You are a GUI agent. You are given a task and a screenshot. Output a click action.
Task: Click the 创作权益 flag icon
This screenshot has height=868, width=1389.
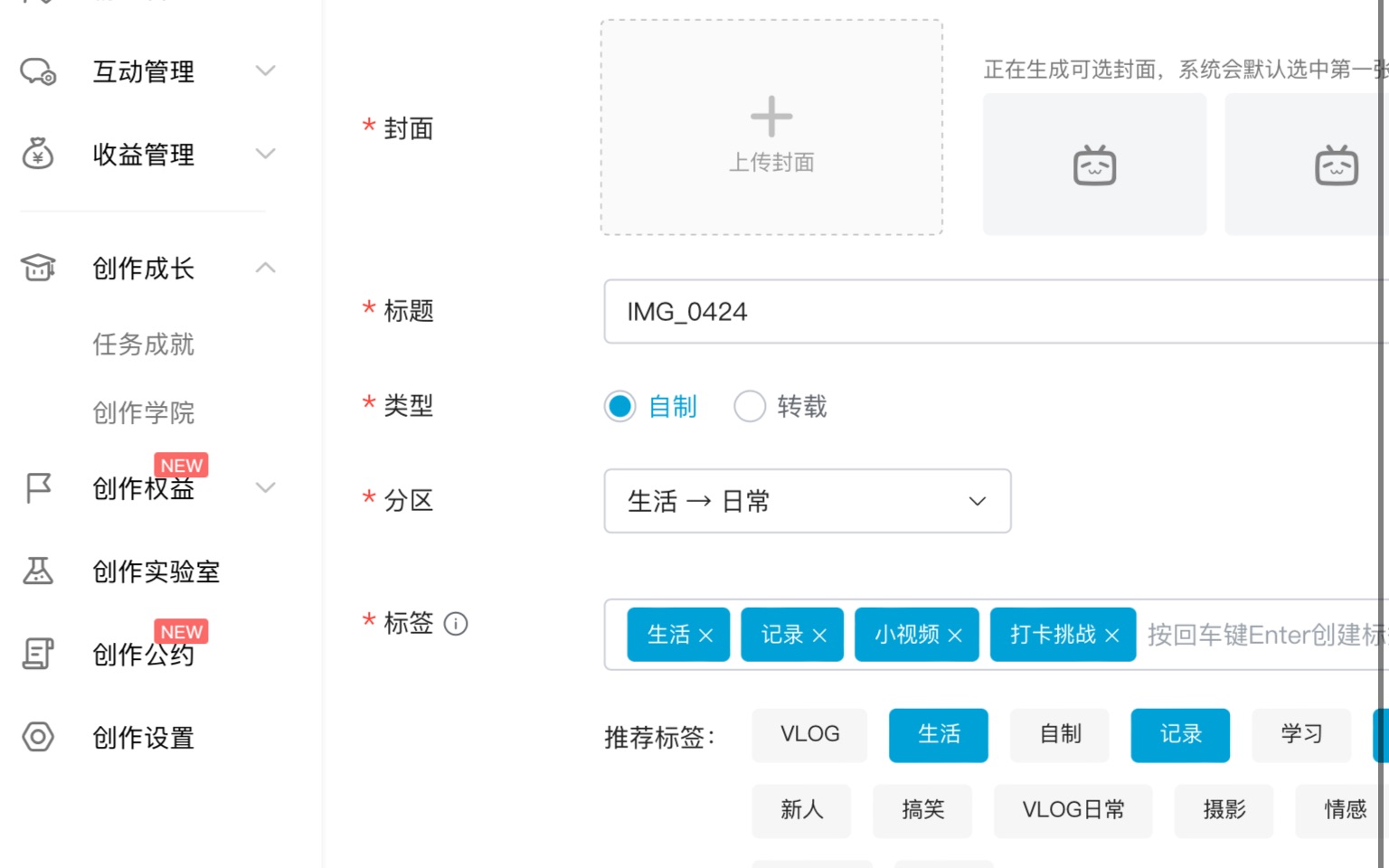(38, 488)
